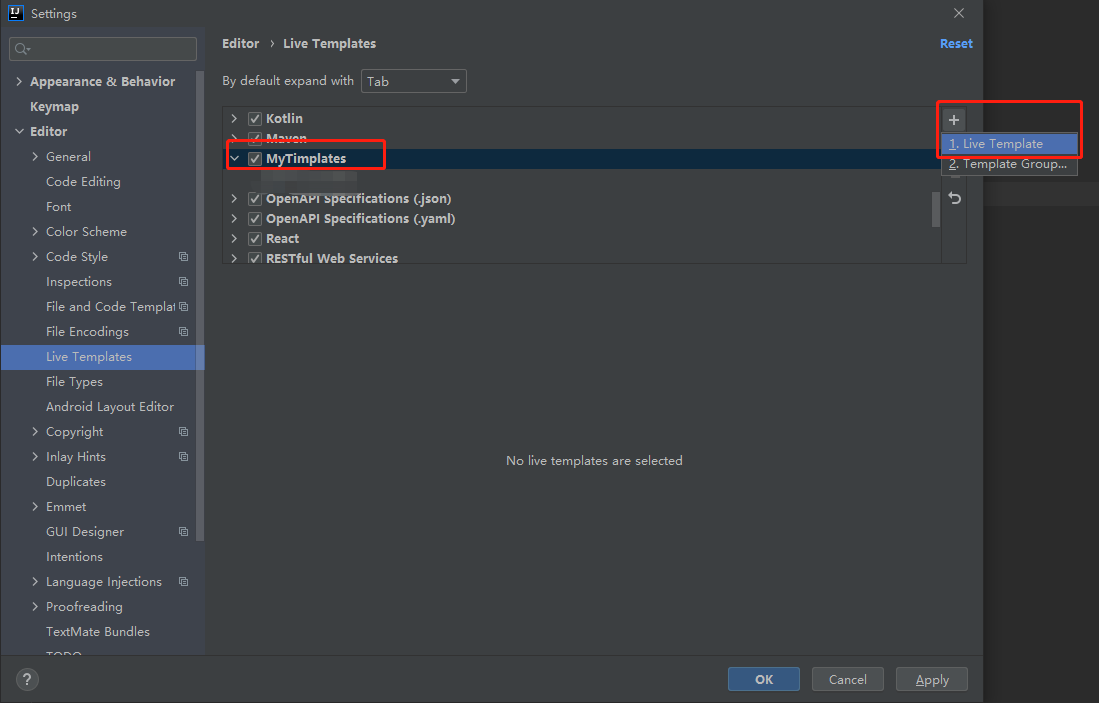
Task: Click the search magnifier icon
Action: coord(22,48)
